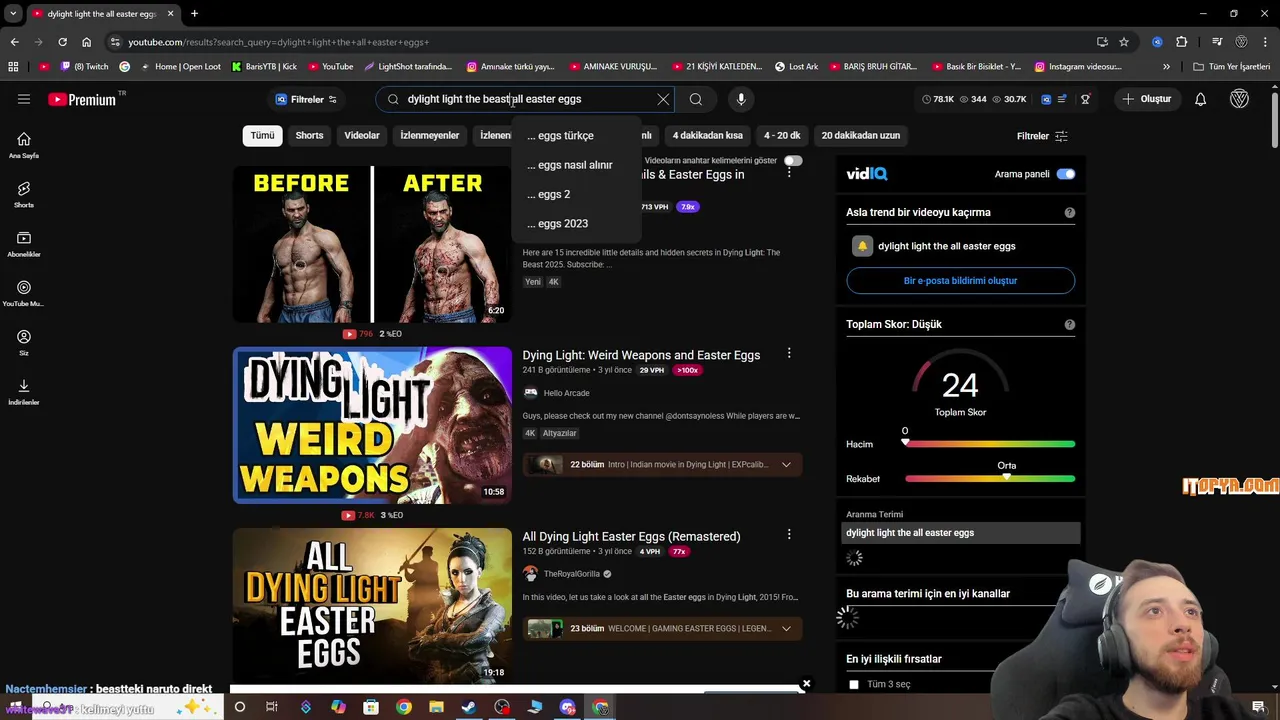Select the Shorts filter chip
The height and width of the screenshot is (720, 1280).
(309, 135)
